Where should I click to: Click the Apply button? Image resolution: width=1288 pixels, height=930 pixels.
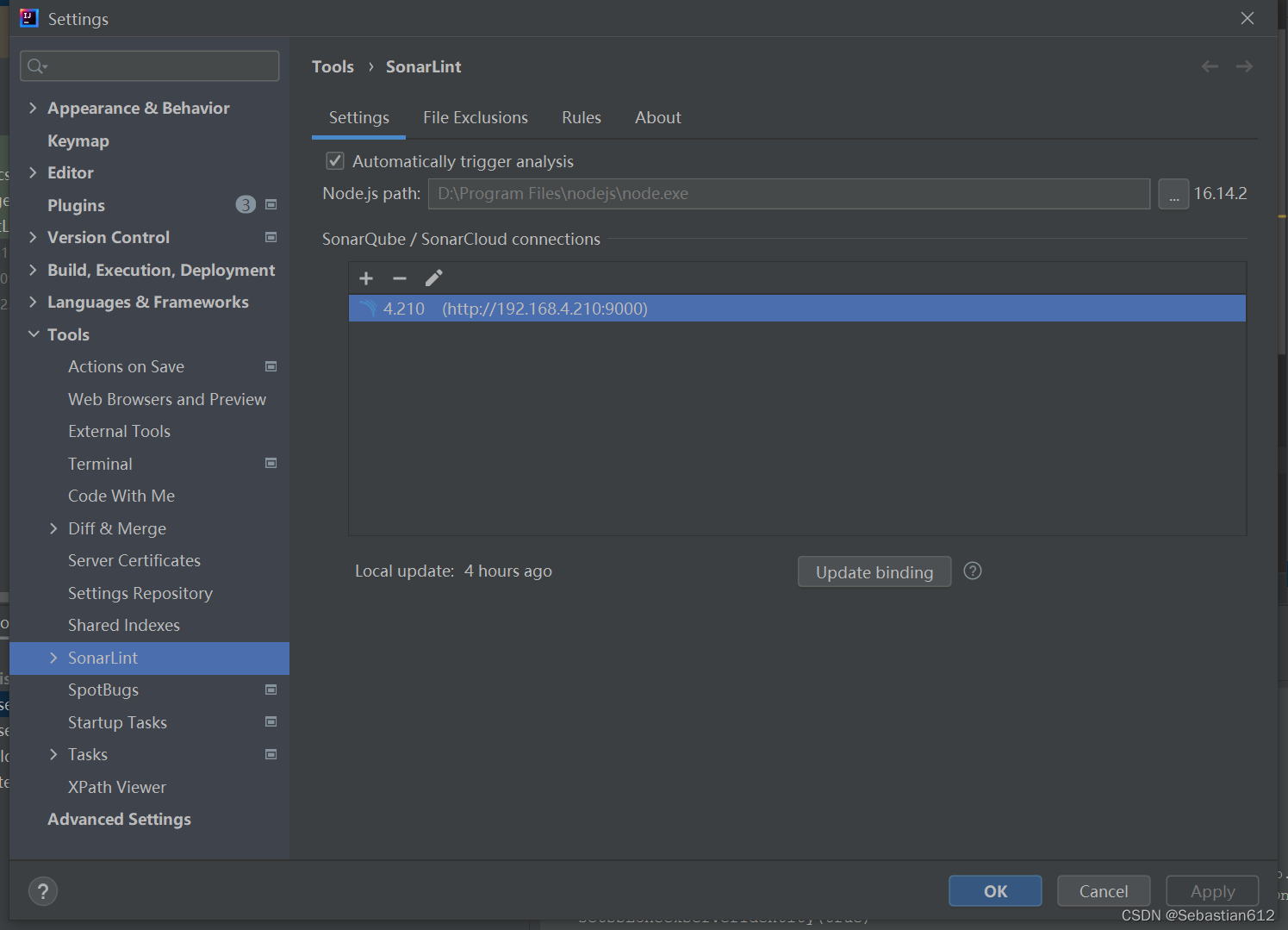coord(1212,891)
